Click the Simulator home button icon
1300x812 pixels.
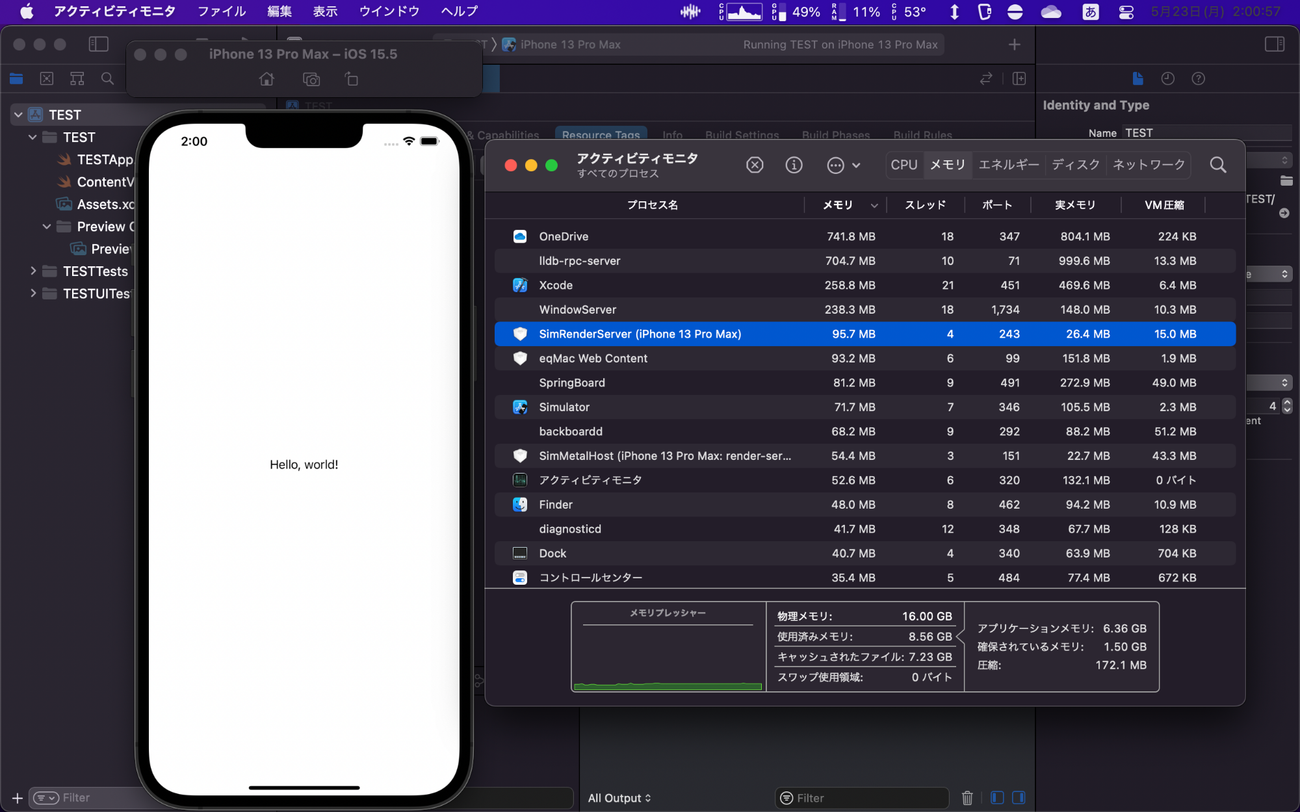266,80
